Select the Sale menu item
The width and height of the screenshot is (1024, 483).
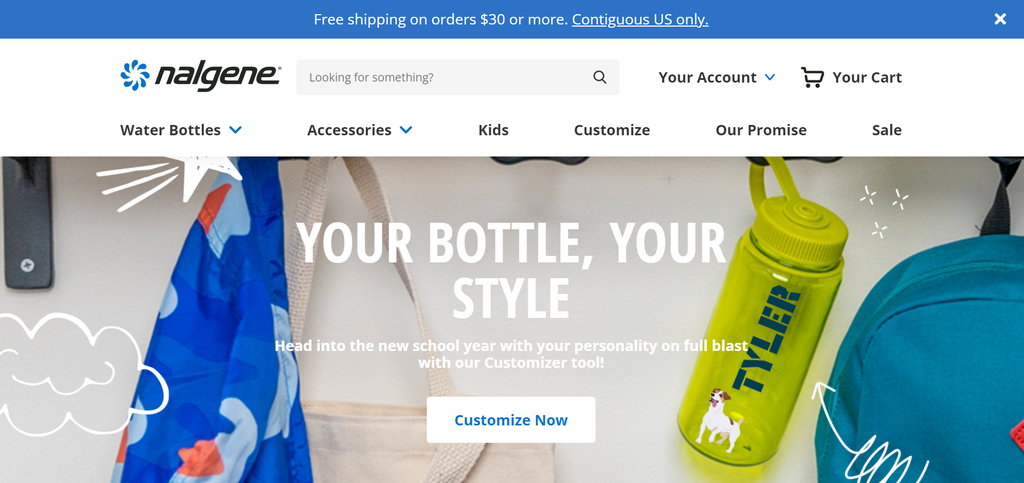pyautogui.click(x=887, y=130)
